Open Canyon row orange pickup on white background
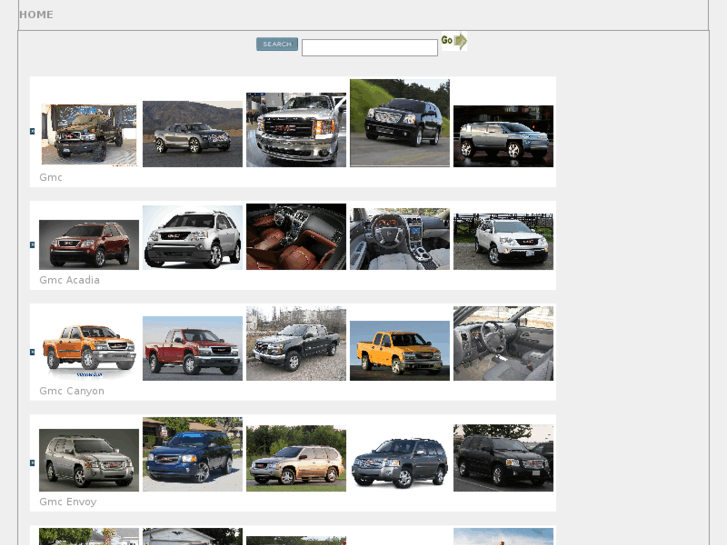Viewport: 727px width, 545px height. click(x=89, y=352)
